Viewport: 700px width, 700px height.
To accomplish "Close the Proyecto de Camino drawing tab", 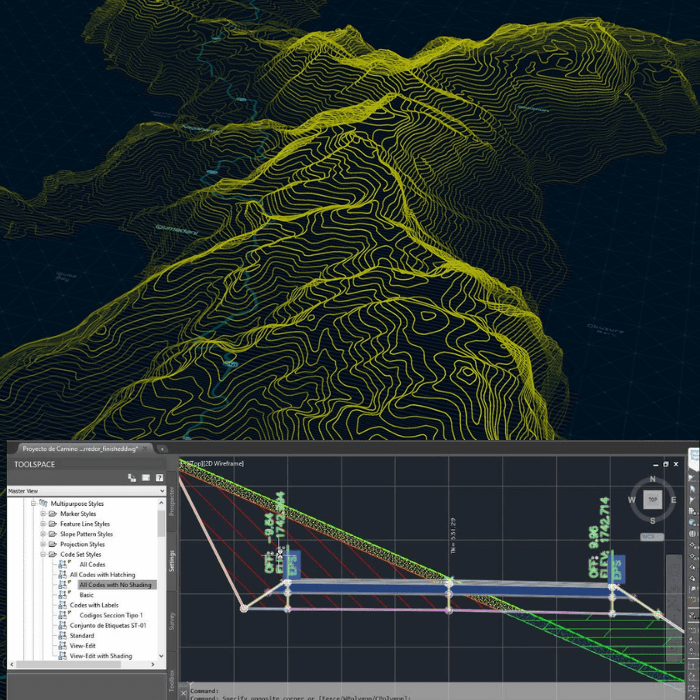I will click(x=145, y=449).
